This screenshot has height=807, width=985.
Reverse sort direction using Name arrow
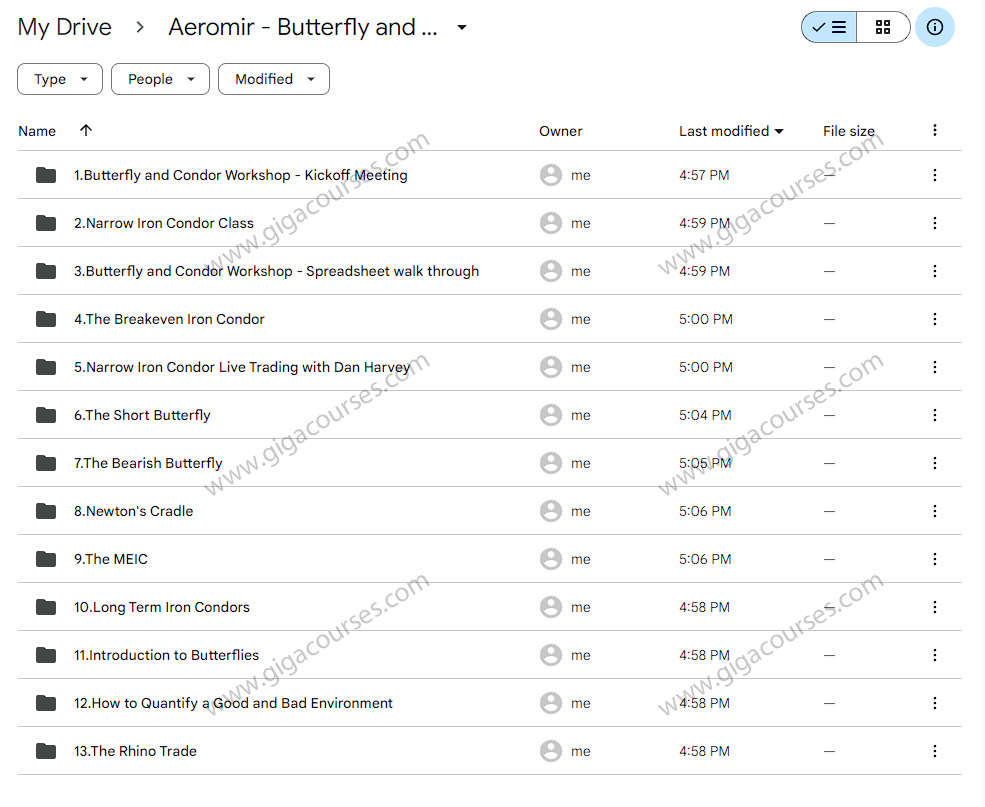(x=86, y=131)
